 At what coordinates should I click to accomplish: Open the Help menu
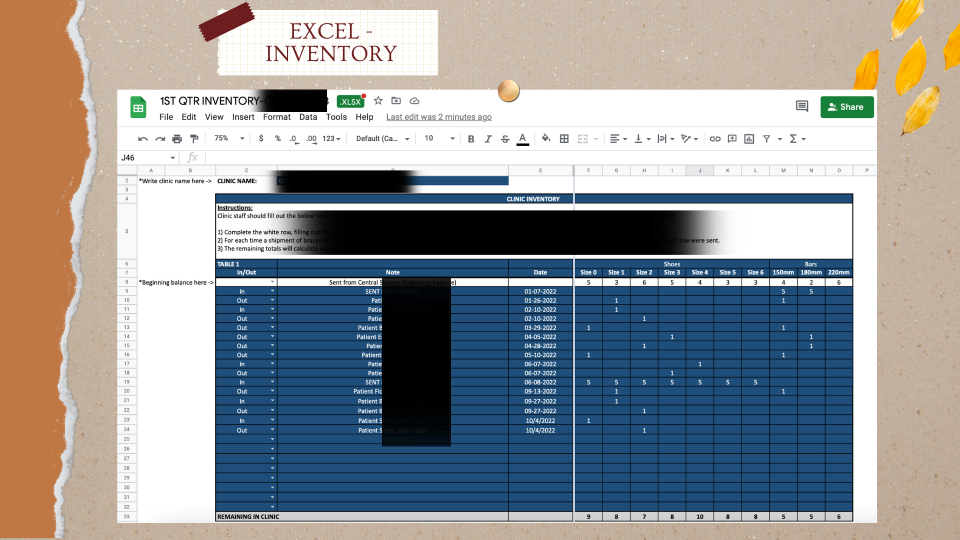(364, 117)
